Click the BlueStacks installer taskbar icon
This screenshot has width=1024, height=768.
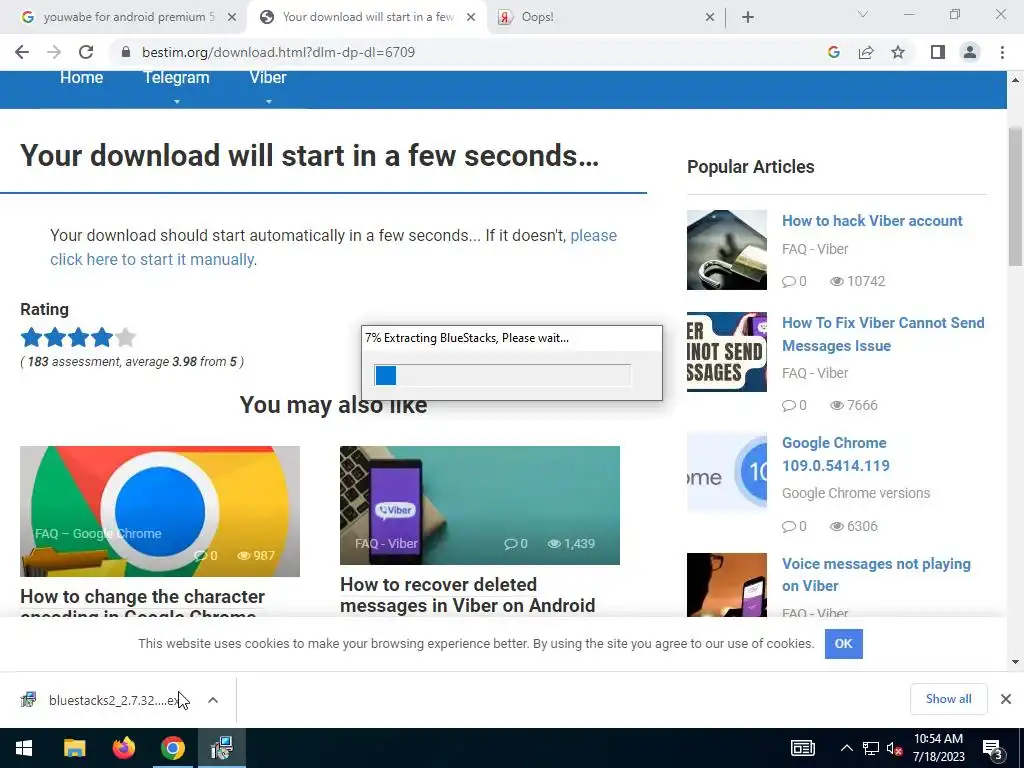coord(222,748)
